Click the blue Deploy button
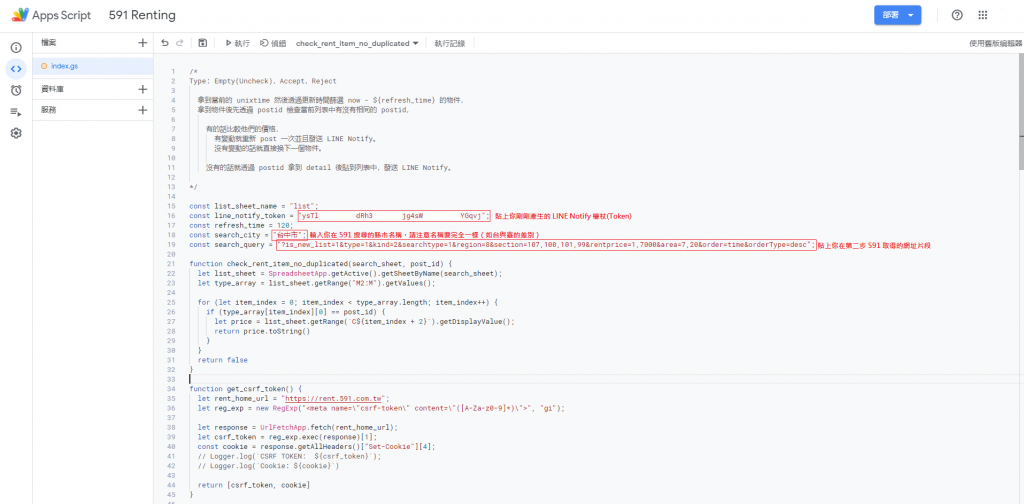1024x504 pixels. (897, 15)
